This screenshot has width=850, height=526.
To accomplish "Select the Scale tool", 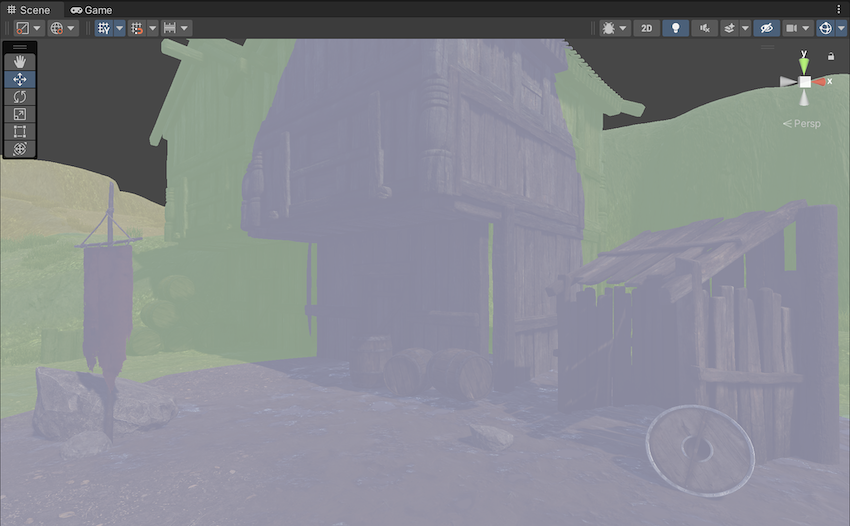I will (20, 114).
